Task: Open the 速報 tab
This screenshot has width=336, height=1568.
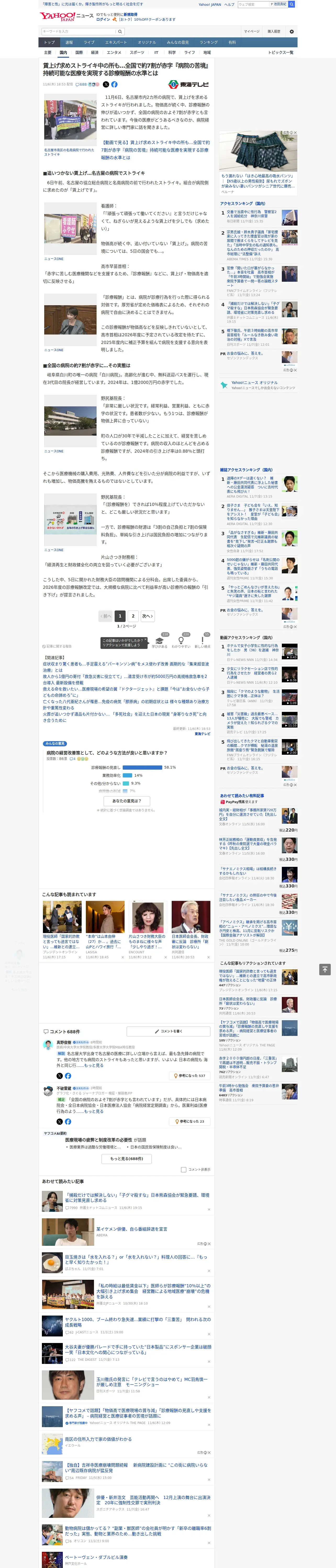Action: pos(69,43)
